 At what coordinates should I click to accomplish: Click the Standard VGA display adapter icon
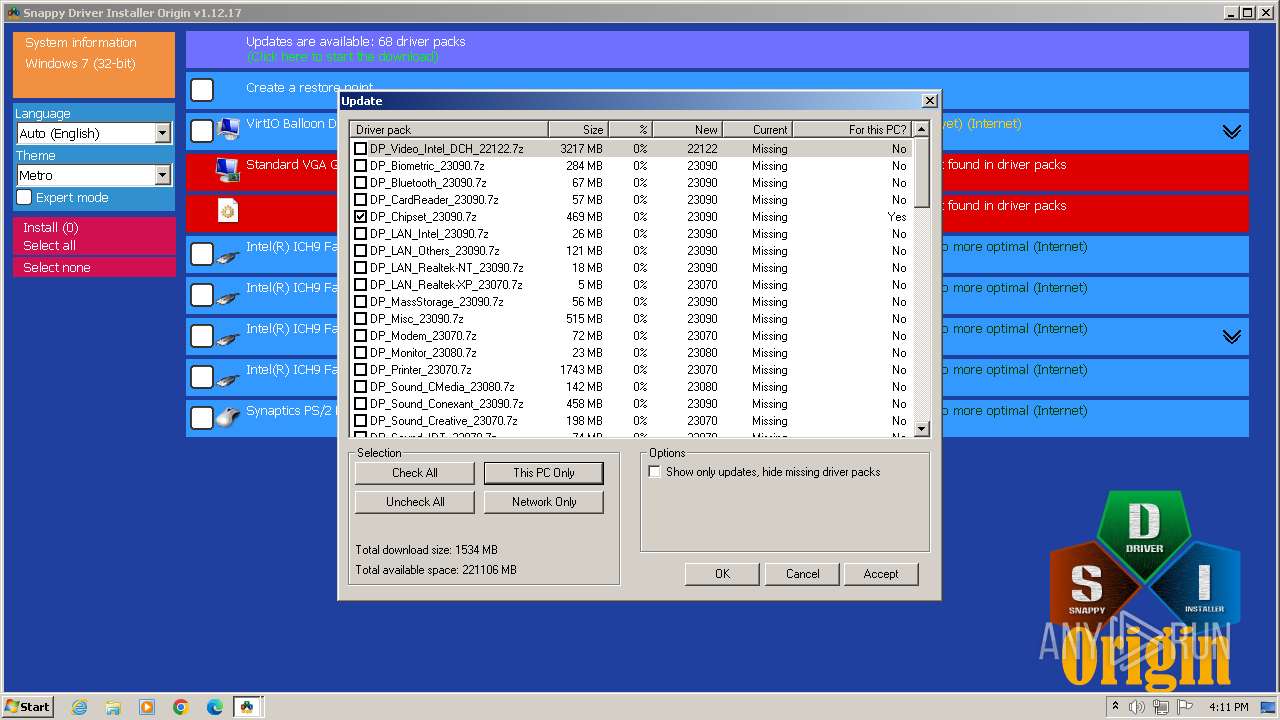point(228,171)
